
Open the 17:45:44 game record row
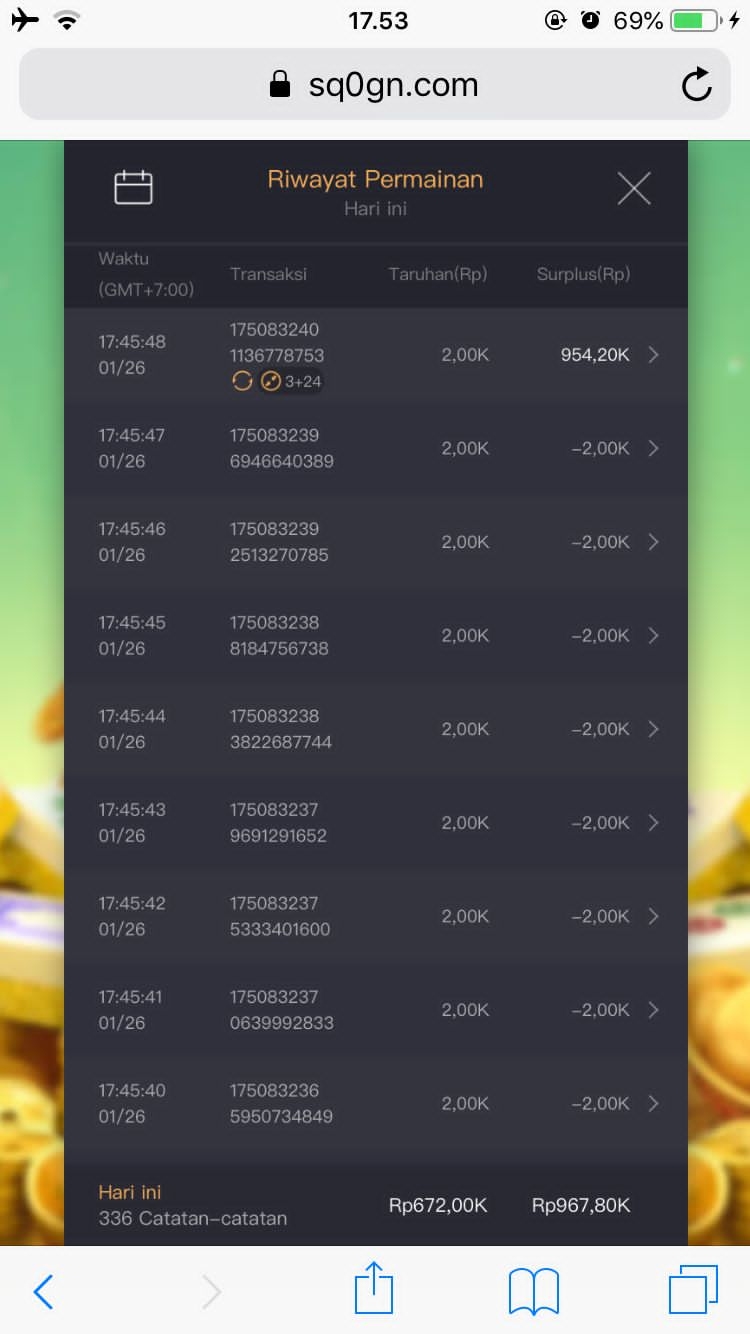tap(375, 729)
